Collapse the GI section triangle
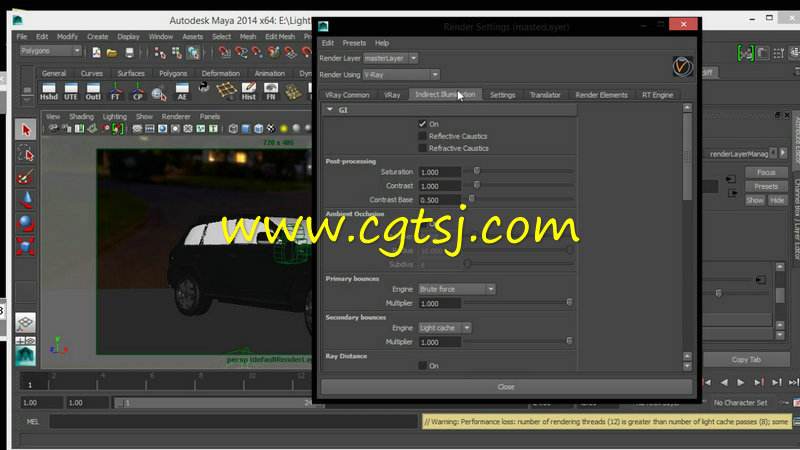The height and width of the screenshot is (450, 800). tap(330, 110)
